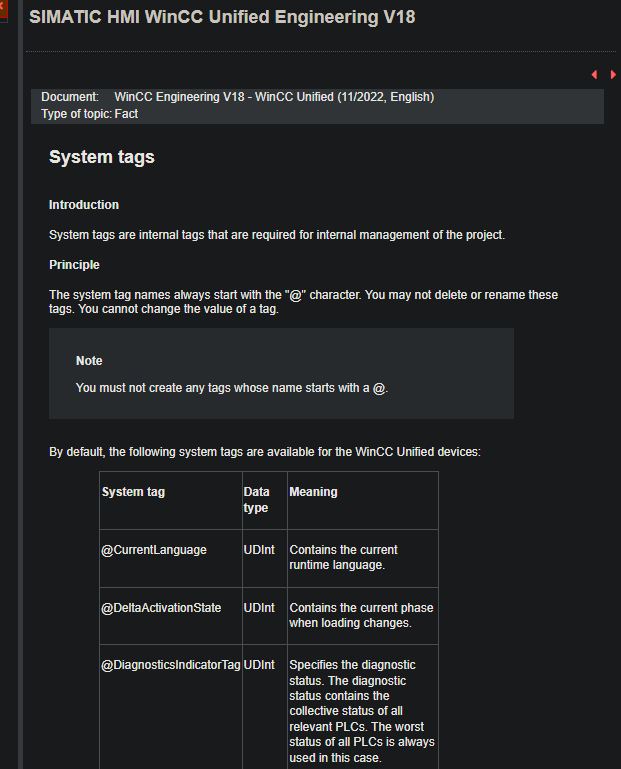The height and width of the screenshot is (769, 621).
Task: Click the orange icon in top-left corner
Action: click(3, 5)
